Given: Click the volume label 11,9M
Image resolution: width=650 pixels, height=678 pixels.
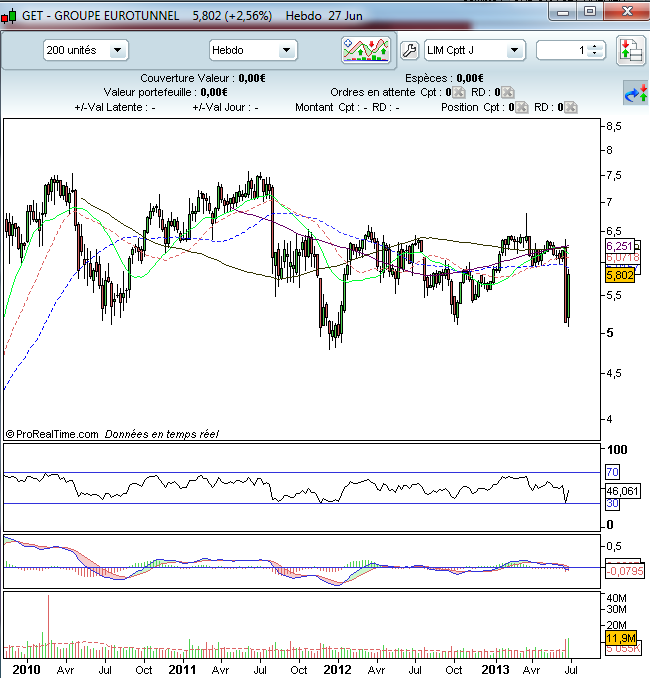Looking at the screenshot, I should click(x=621, y=638).
